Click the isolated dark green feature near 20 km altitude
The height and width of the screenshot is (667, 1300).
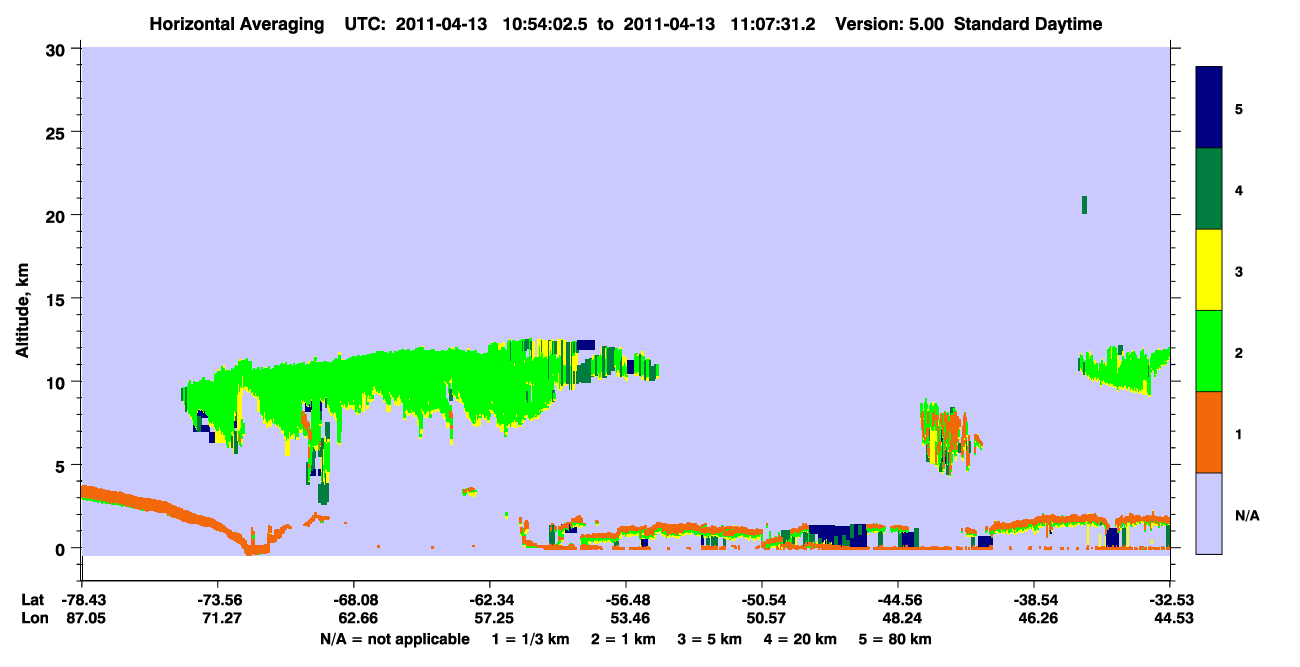pos(1084,205)
